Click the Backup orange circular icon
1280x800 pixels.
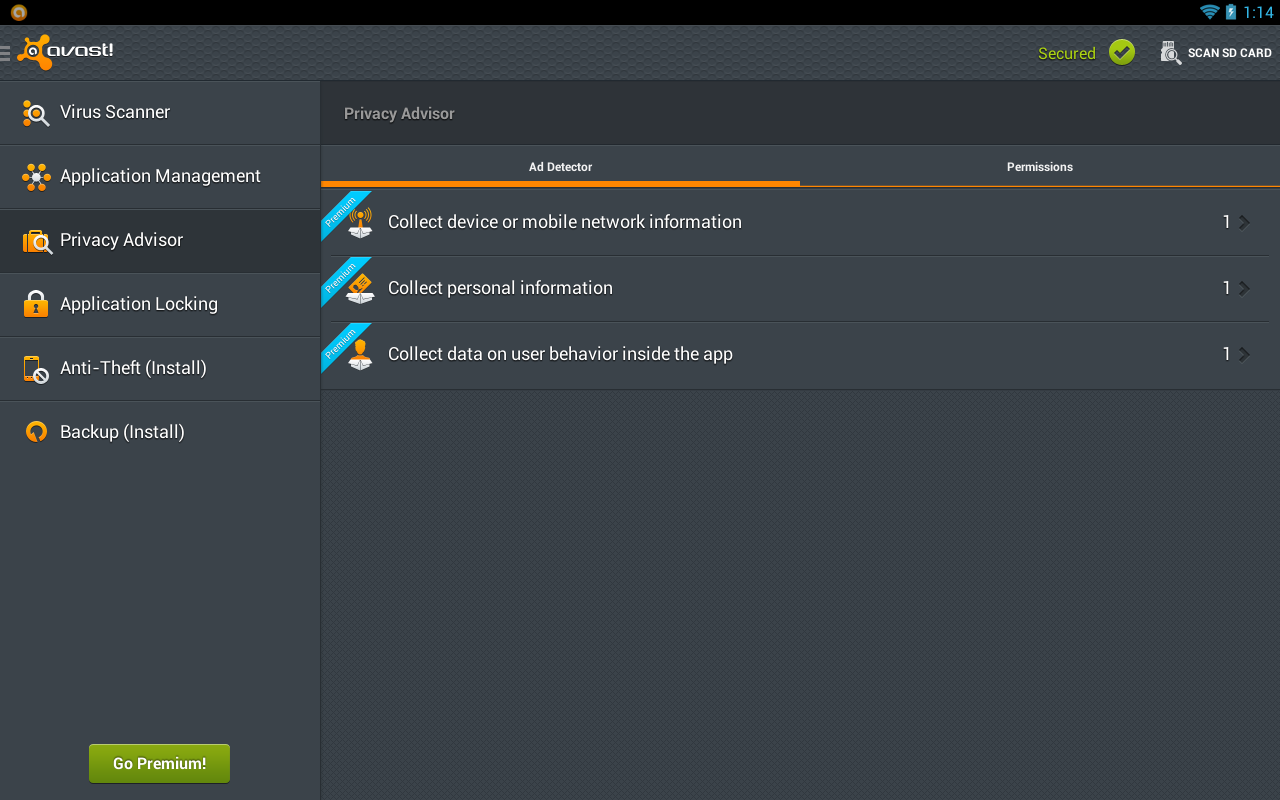(x=36, y=432)
